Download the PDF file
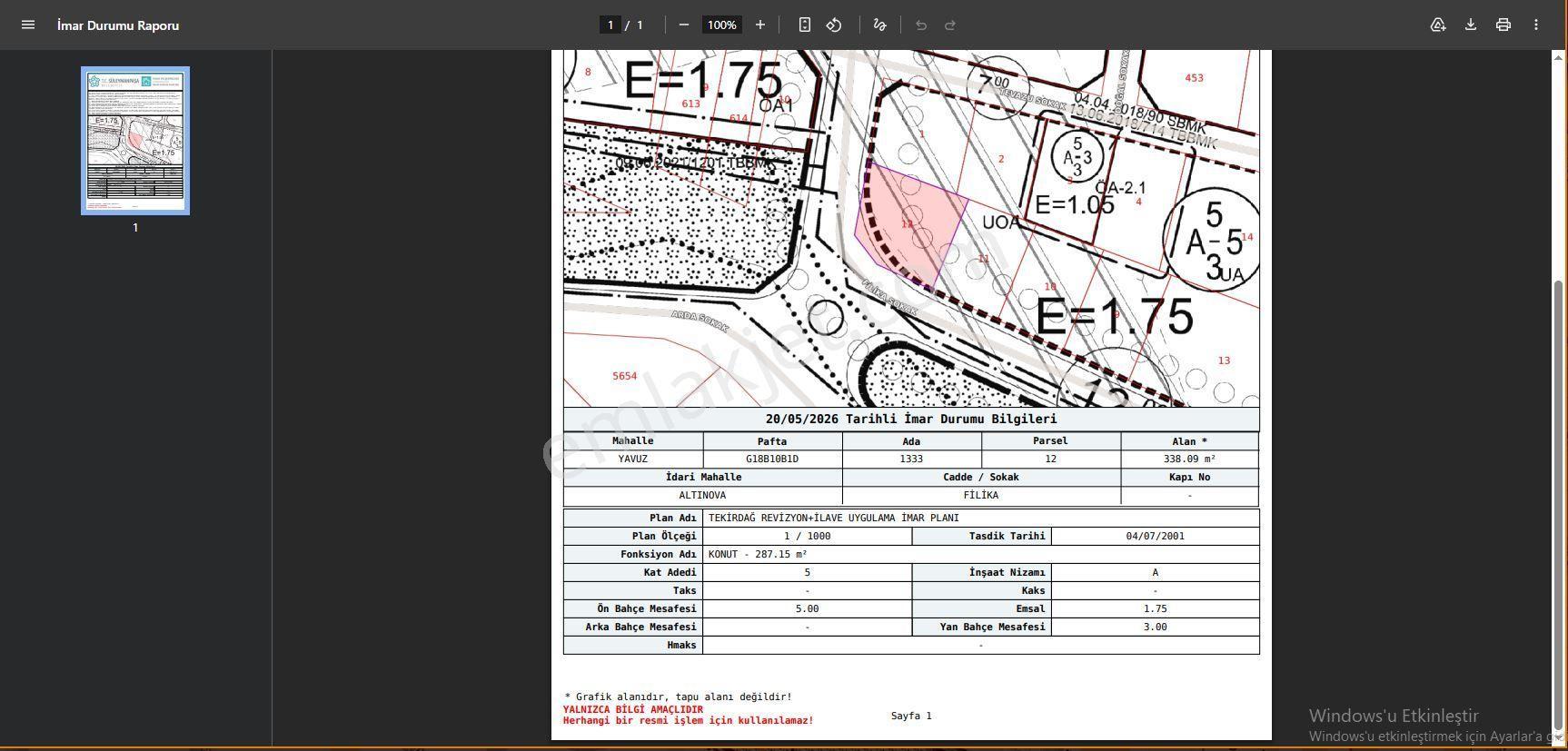Viewport: 1568px width, 751px height. 1471,25
